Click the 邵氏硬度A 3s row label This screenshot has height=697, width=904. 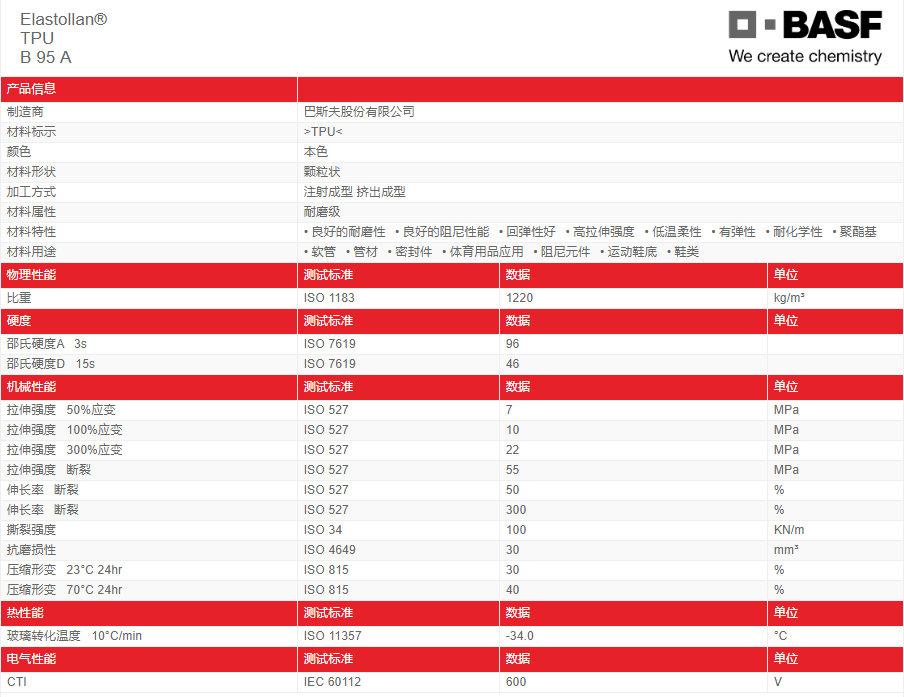pyautogui.click(x=47, y=344)
